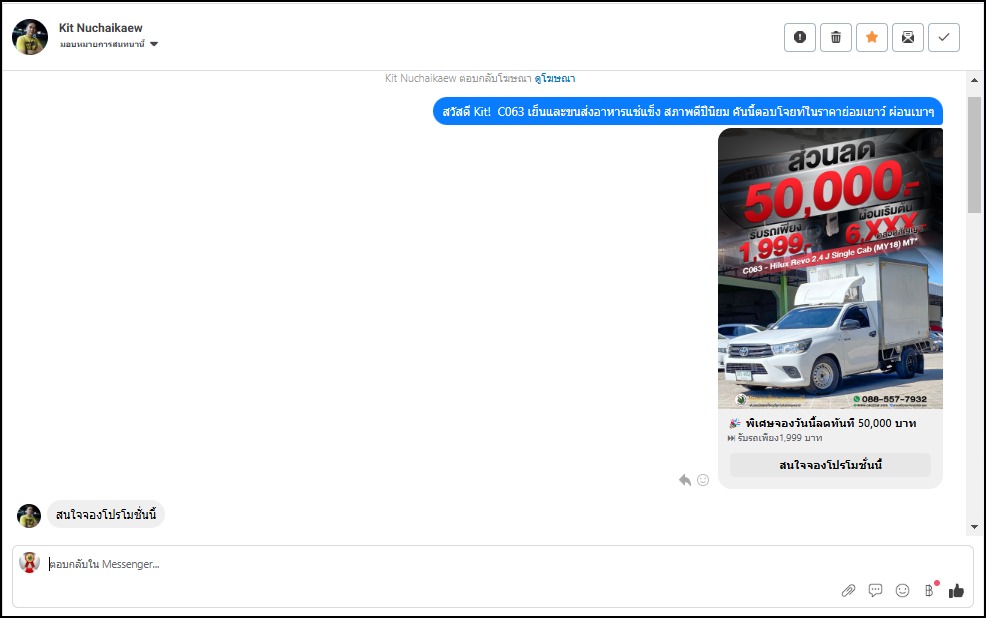
Task: Select the blue C063 greeting message bubble
Action: (688, 111)
